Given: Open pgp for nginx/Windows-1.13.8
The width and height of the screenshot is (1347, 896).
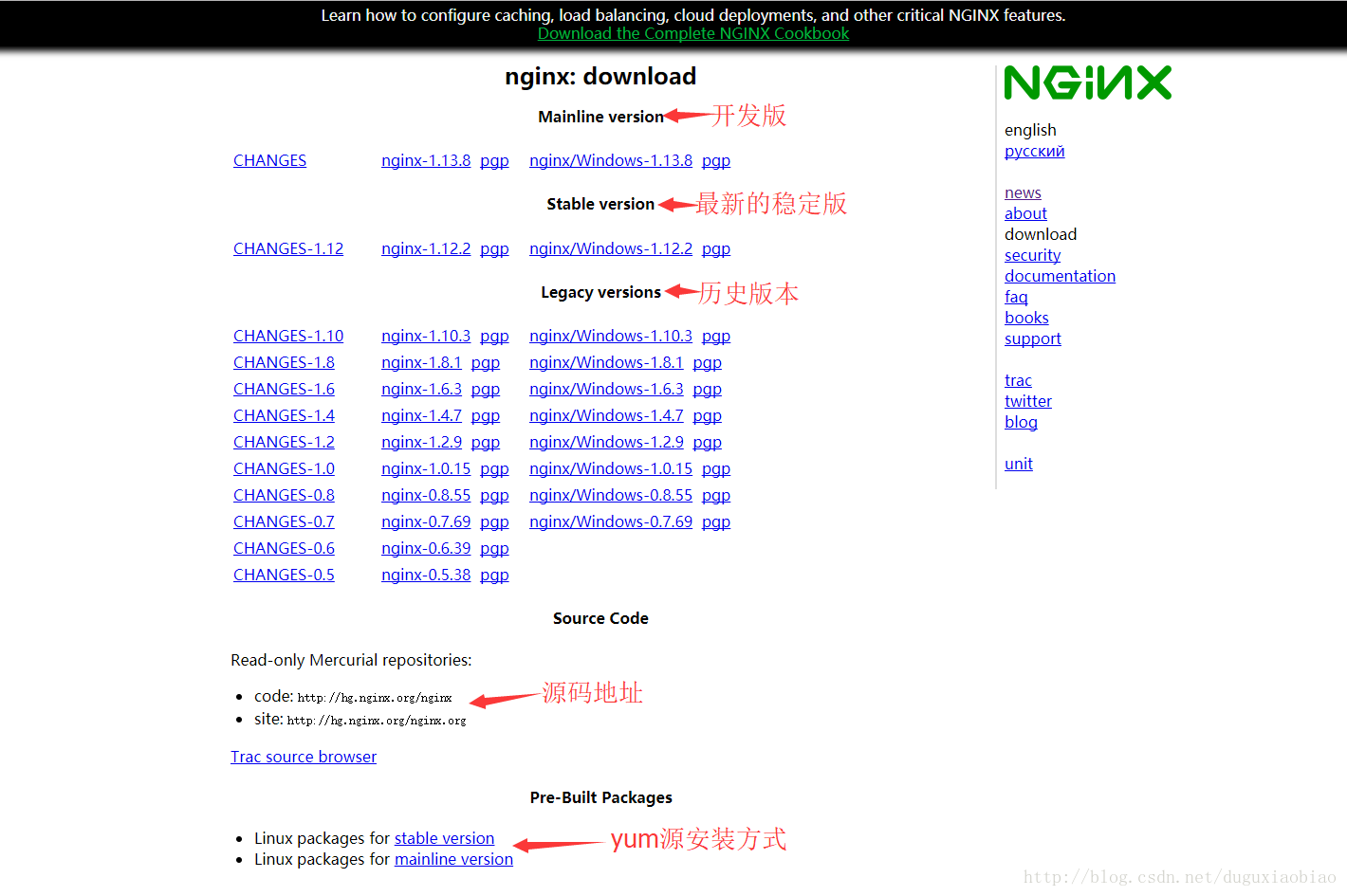Looking at the screenshot, I should point(716,161).
